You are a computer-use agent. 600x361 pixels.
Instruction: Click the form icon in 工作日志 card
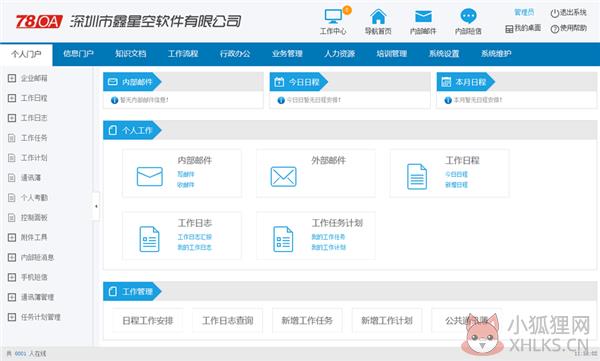(149, 239)
